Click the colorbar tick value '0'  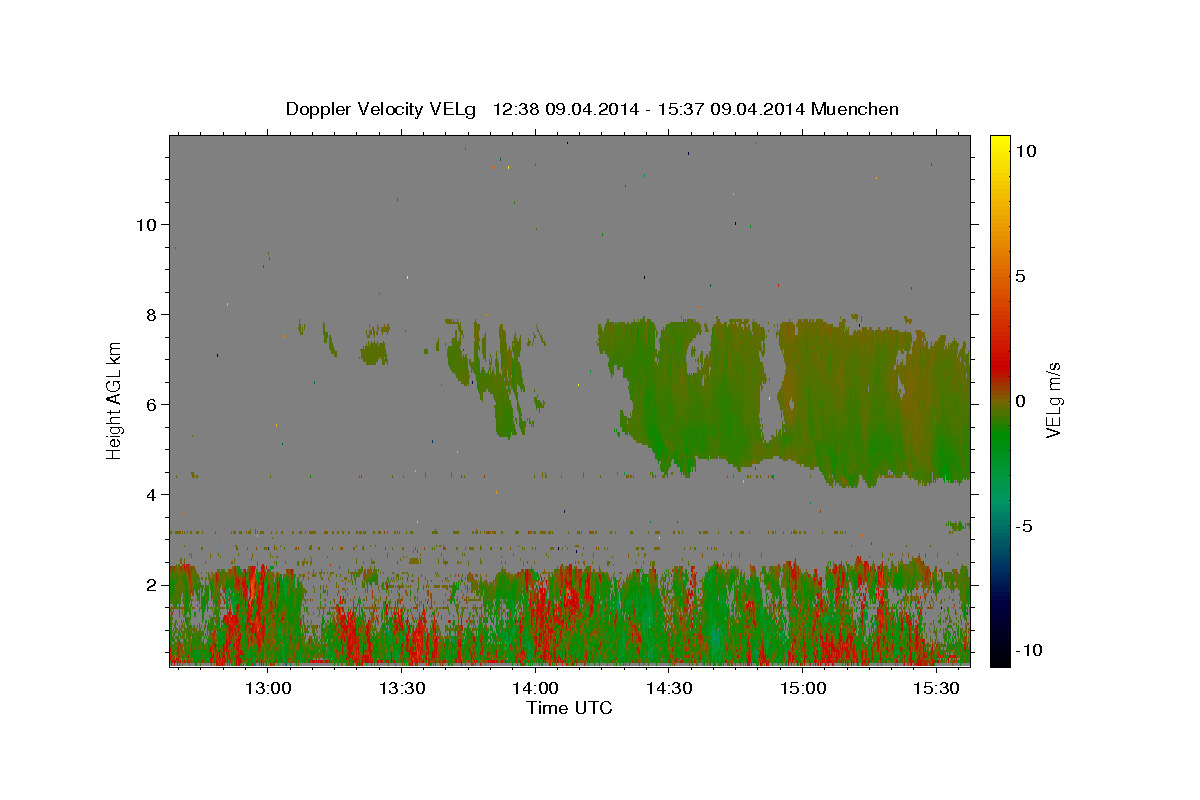click(x=1020, y=401)
